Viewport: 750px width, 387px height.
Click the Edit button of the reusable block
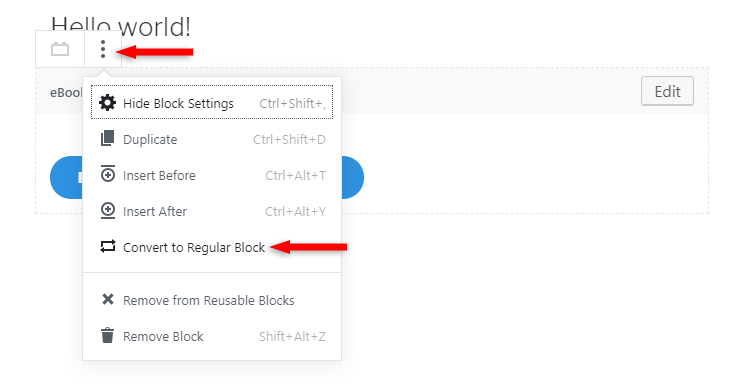(x=667, y=91)
